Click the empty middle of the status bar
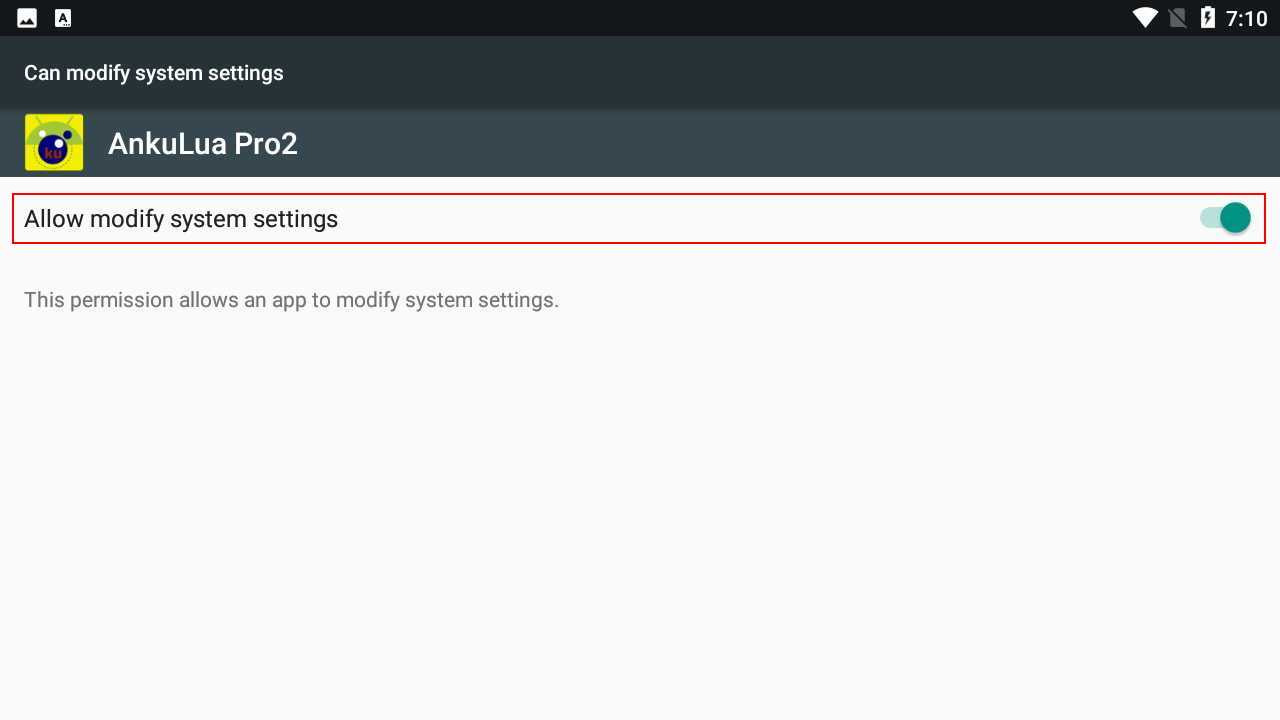The image size is (1280, 720). click(600, 18)
